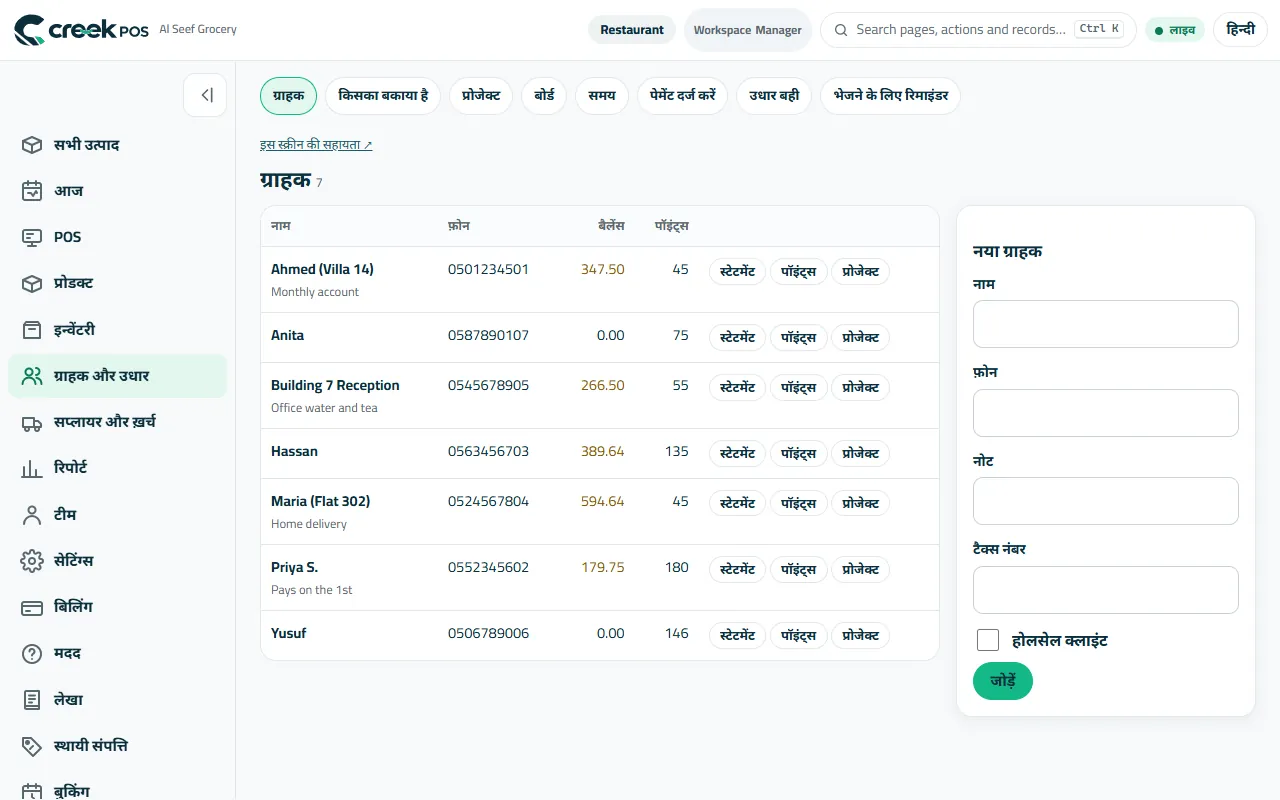Screen dimensions: 1280x800
Task: Open the सेटिंग्स gear icon
Action: (32, 561)
